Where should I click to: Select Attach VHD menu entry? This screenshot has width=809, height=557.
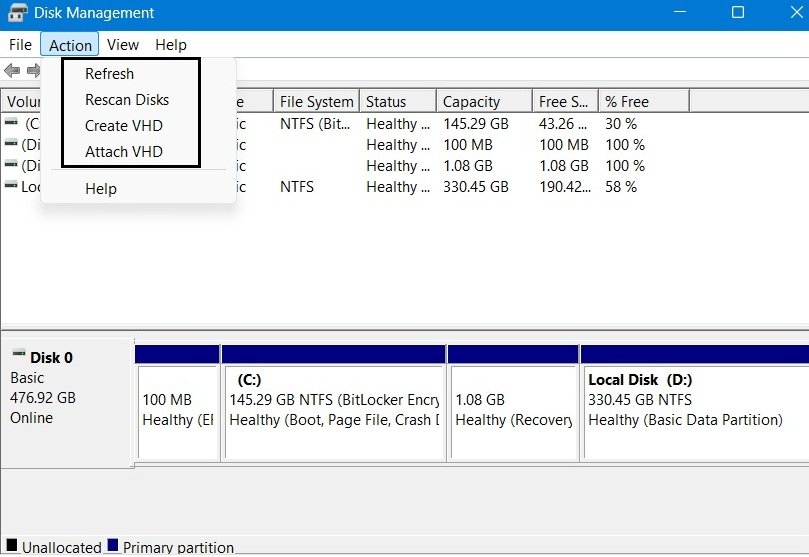point(124,152)
